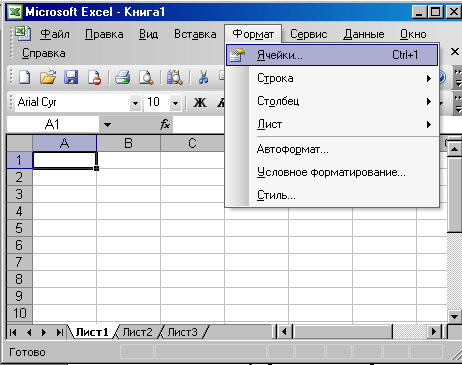Open a file with the folder icon

pyautogui.click(x=48, y=77)
